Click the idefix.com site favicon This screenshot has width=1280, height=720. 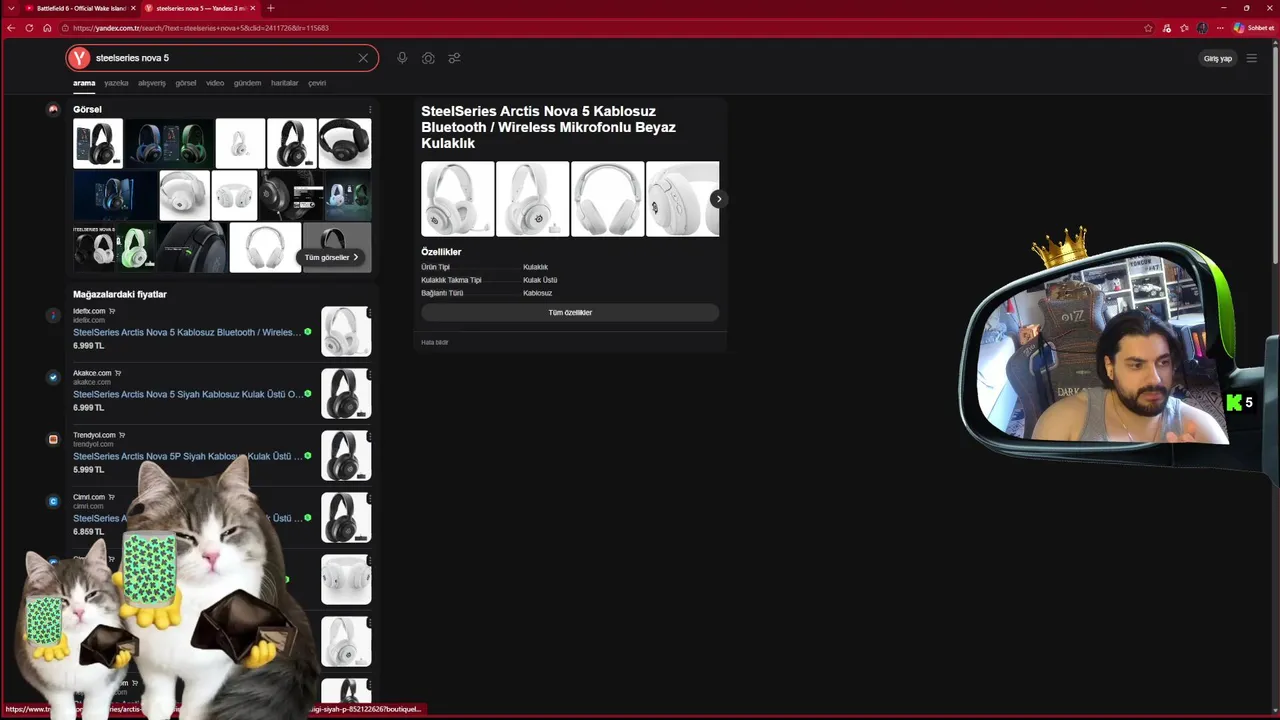(54, 315)
